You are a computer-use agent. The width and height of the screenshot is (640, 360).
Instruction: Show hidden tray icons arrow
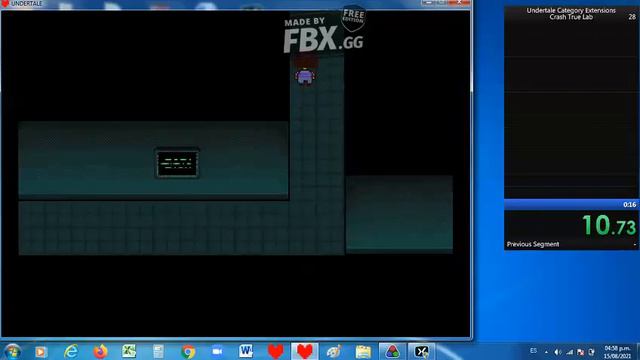(546, 352)
